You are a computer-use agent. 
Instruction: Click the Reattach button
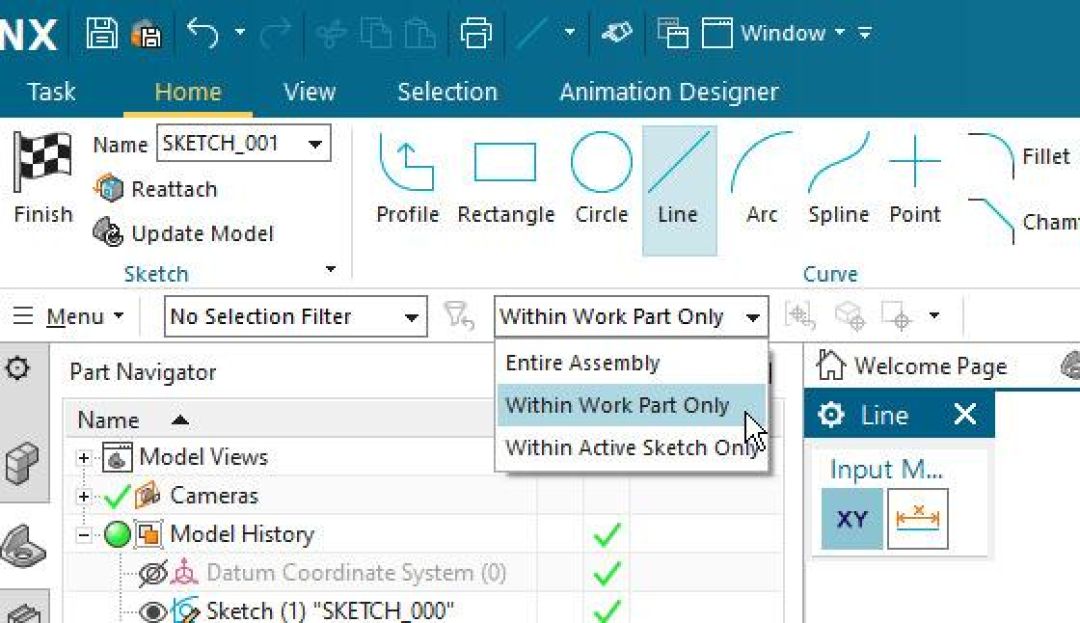point(156,189)
